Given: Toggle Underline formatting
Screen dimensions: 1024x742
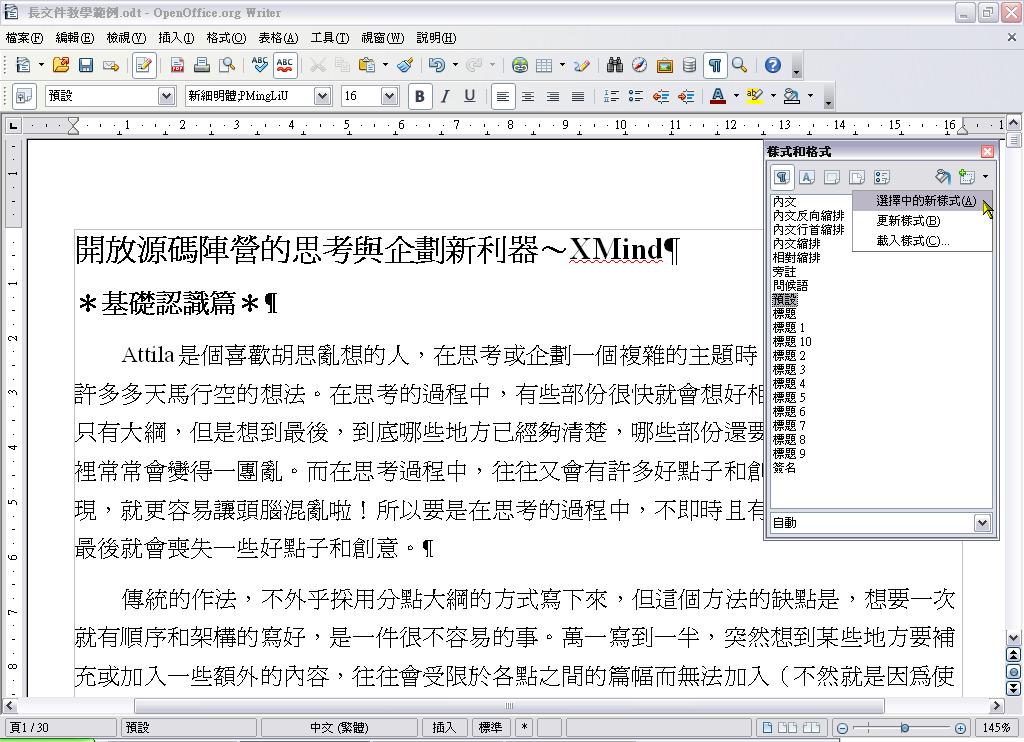Looking at the screenshot, I should [x=470, y=97].
